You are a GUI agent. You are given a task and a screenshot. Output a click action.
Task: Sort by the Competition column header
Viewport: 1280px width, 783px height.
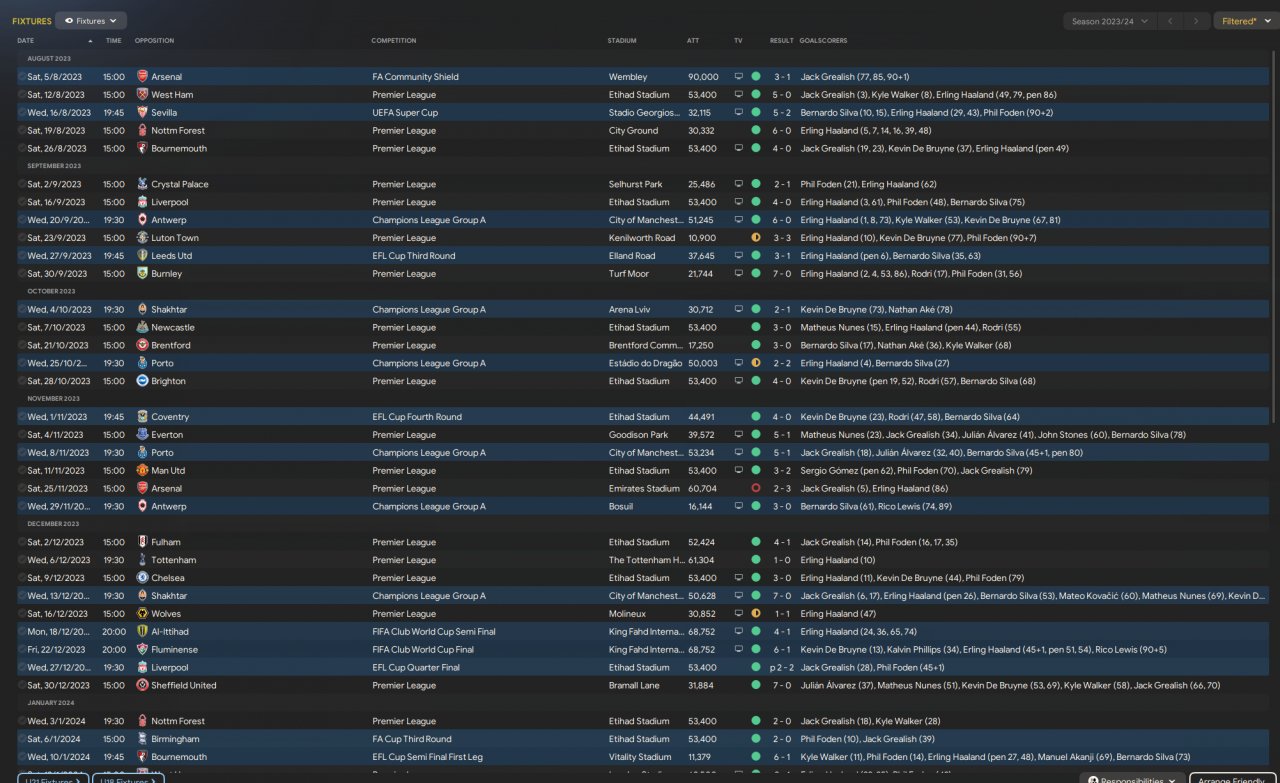coord(393,41)
